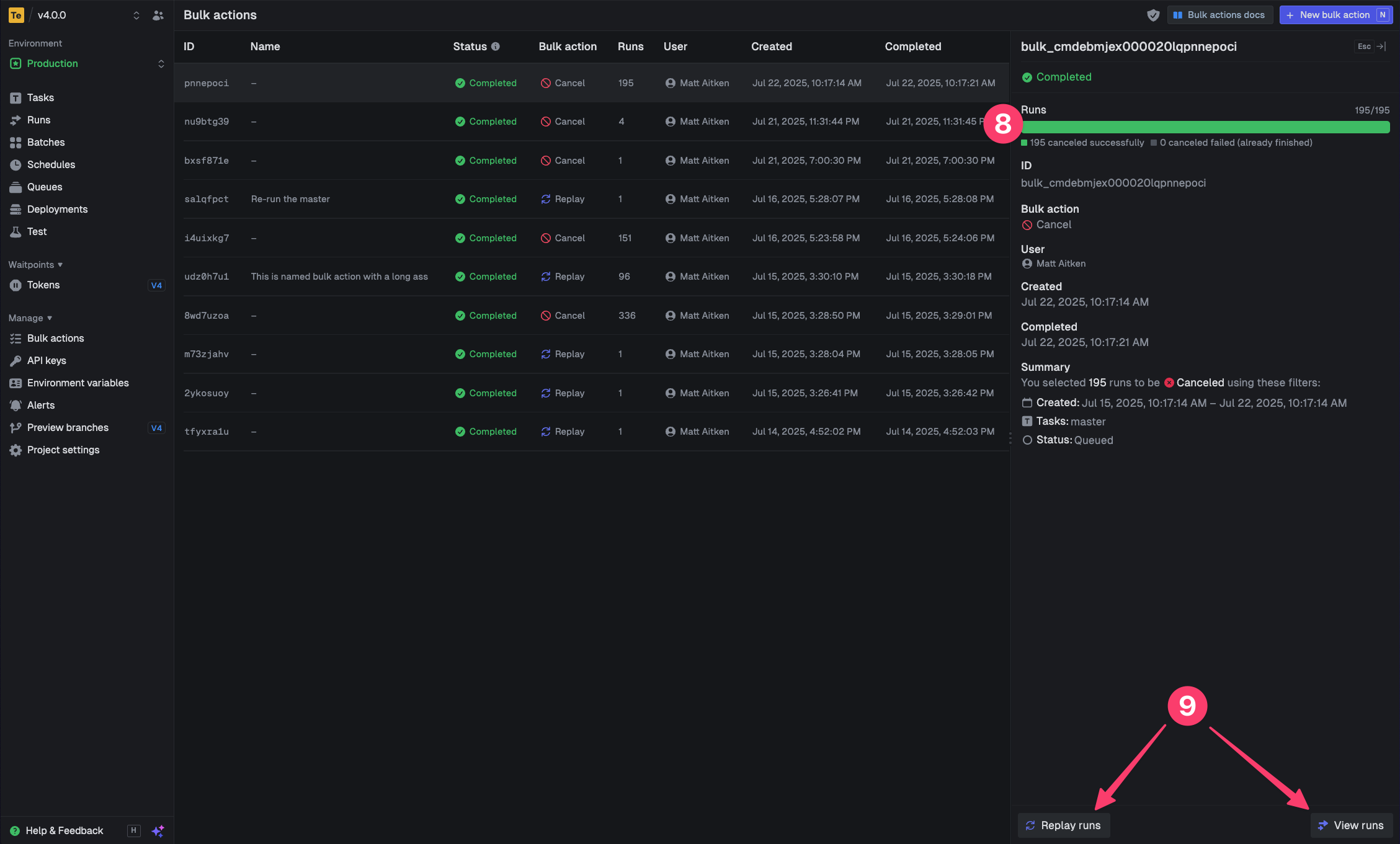
Task: Select Batches in the sidebar
Action: [46, 142]
